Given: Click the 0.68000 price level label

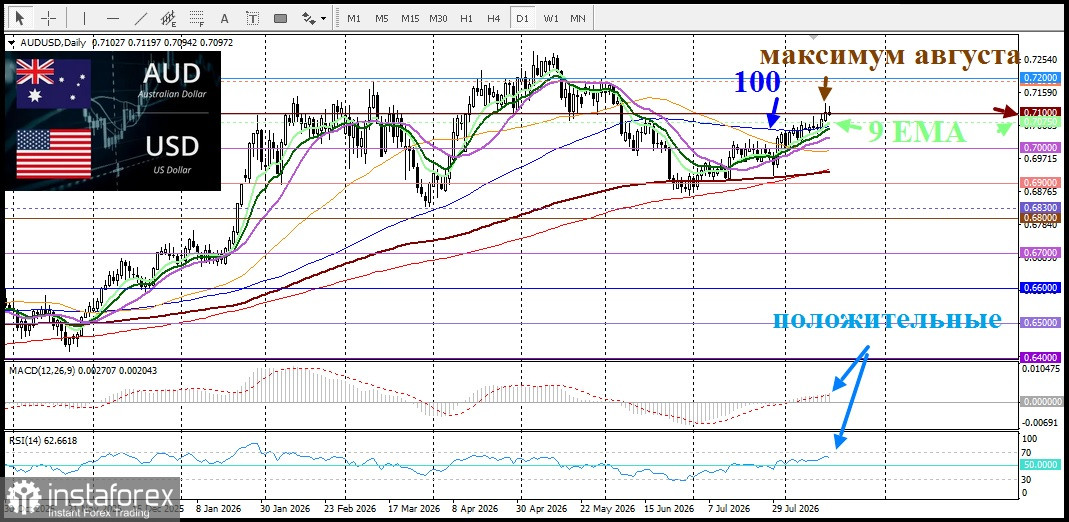Looking at the screenshot, I should (1040, 217).
